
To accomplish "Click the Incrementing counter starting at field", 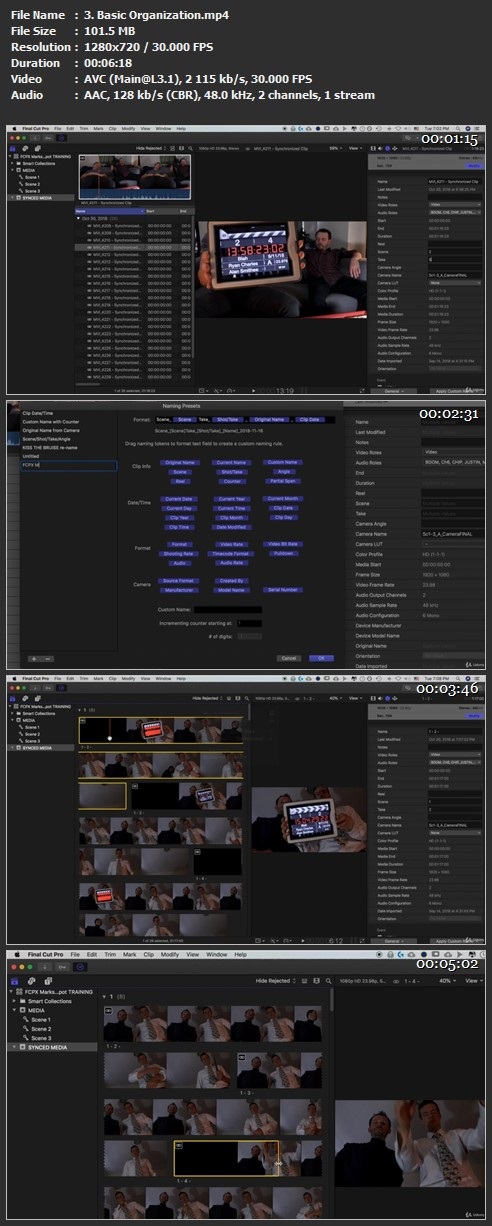I will click(x=249, y=623).
